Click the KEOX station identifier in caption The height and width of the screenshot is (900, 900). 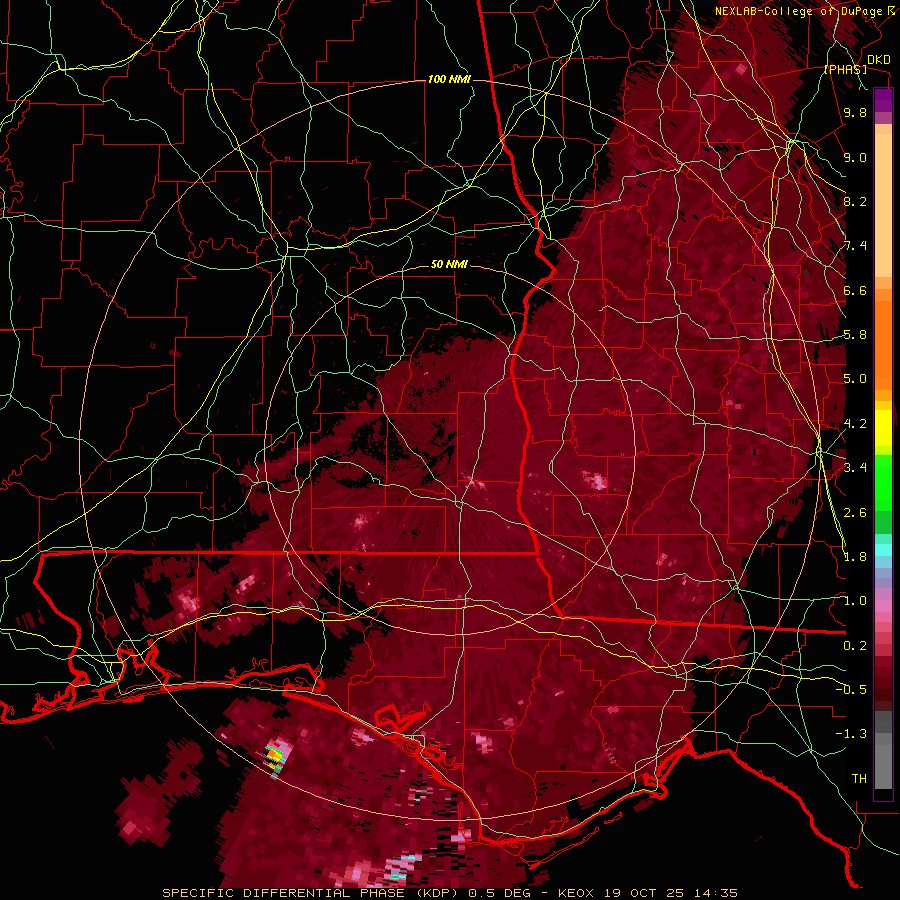tap(574, 893)
